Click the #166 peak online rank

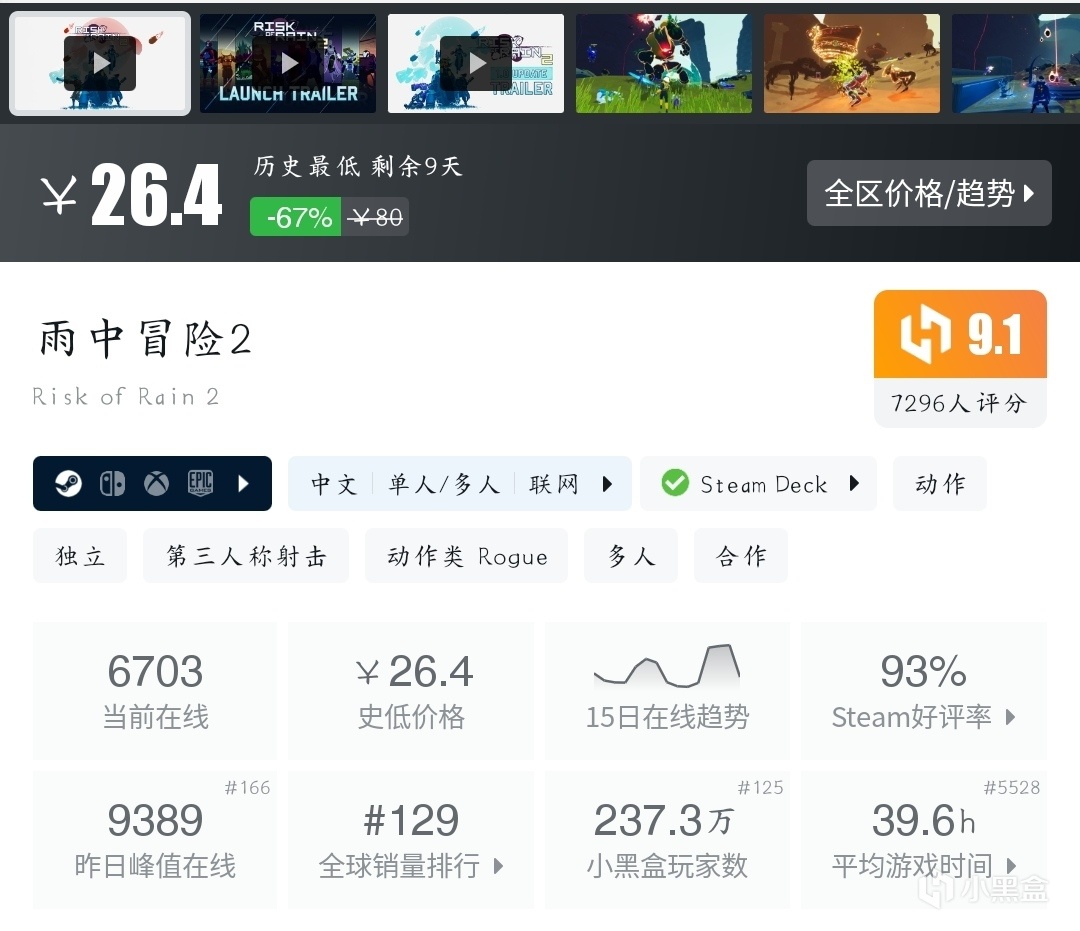(247, 788)
